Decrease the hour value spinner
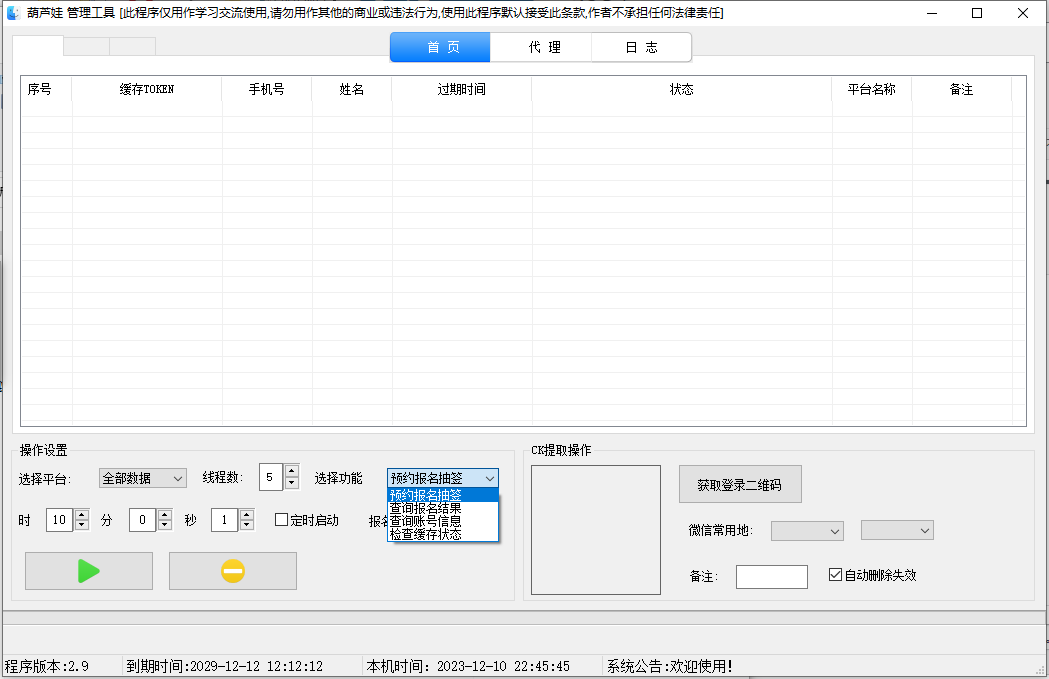The height and width of the screenshot is (679, 1049). coord(82,525)
